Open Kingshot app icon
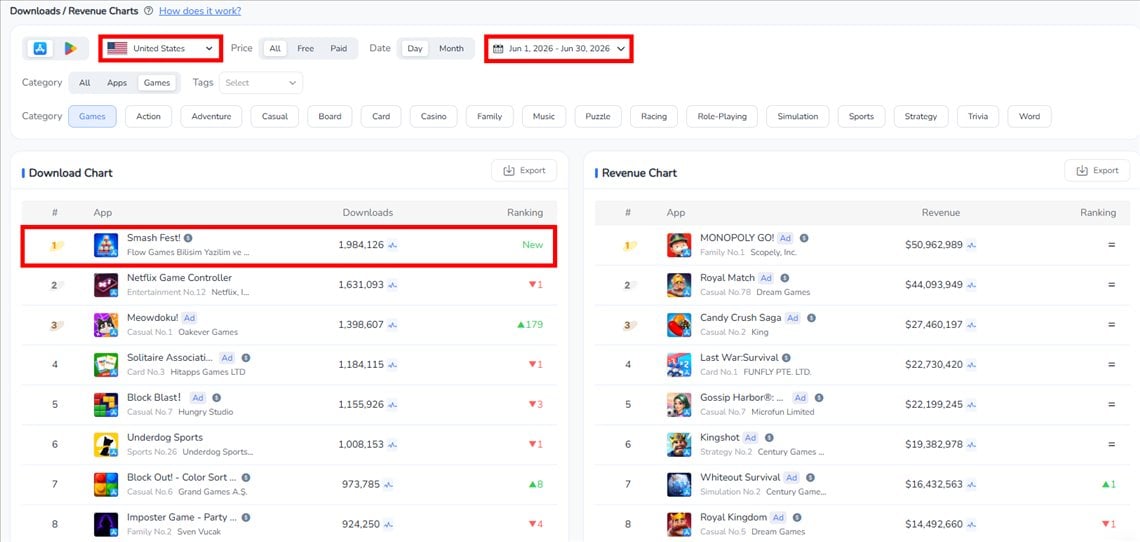This screenshot has width=1140, height=542. tap(679, 445)
